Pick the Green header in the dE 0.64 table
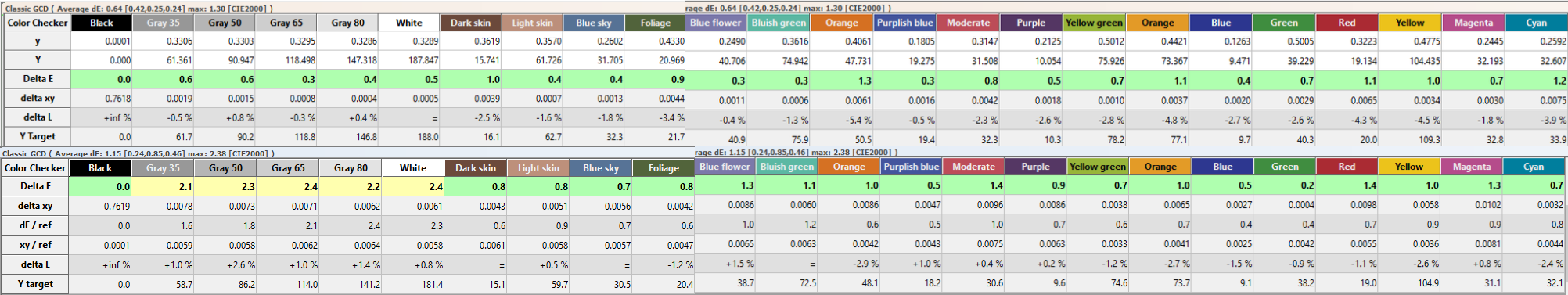1568x295 pixels. coord(1284,23)
